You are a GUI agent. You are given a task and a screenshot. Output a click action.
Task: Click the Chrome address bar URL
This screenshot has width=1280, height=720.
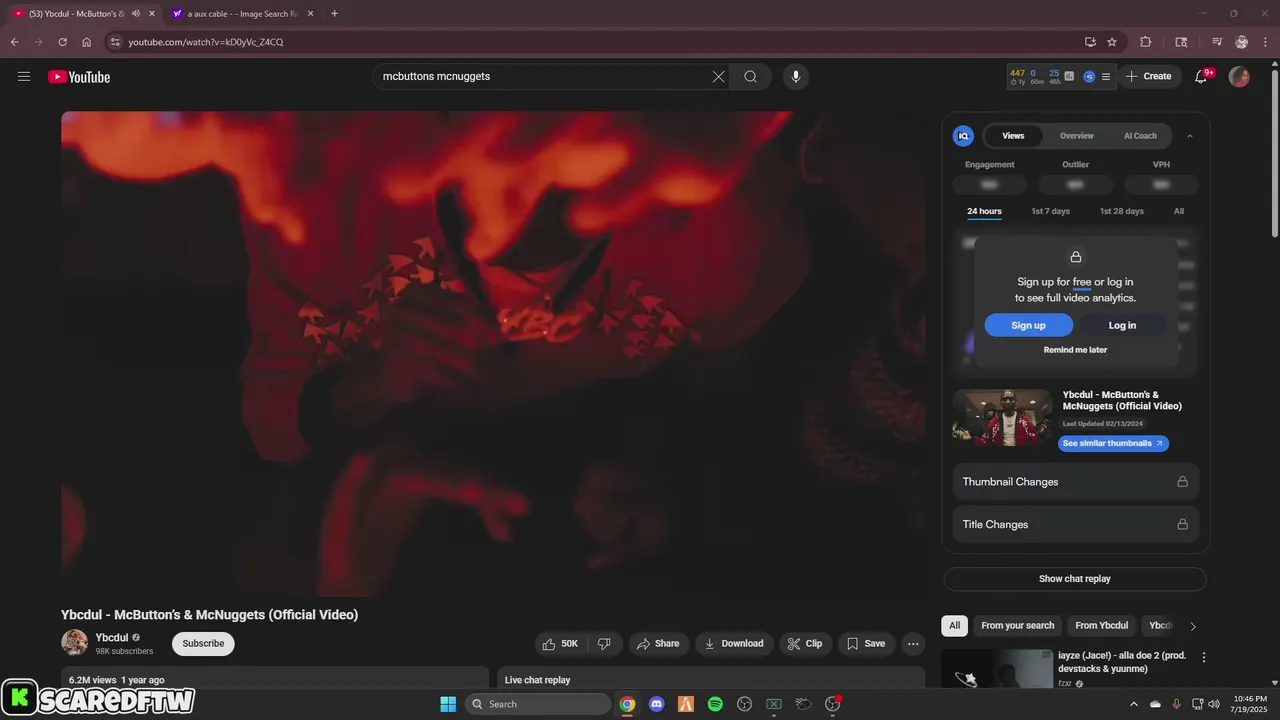[205, 42]
